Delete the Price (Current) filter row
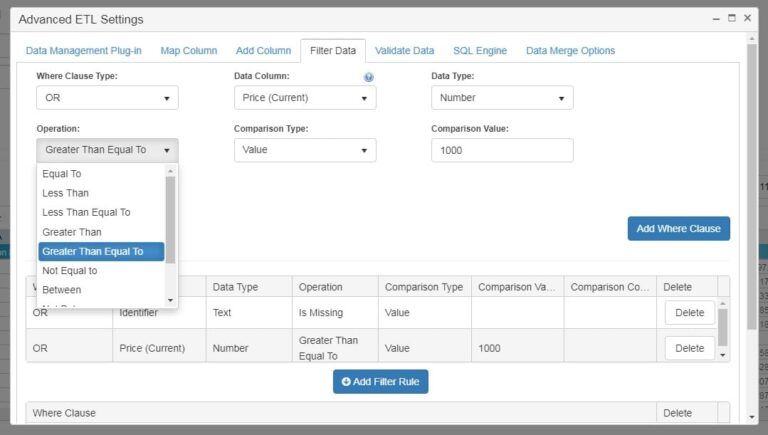This screenshot has width=768, height=435. (x=689, y=348)
